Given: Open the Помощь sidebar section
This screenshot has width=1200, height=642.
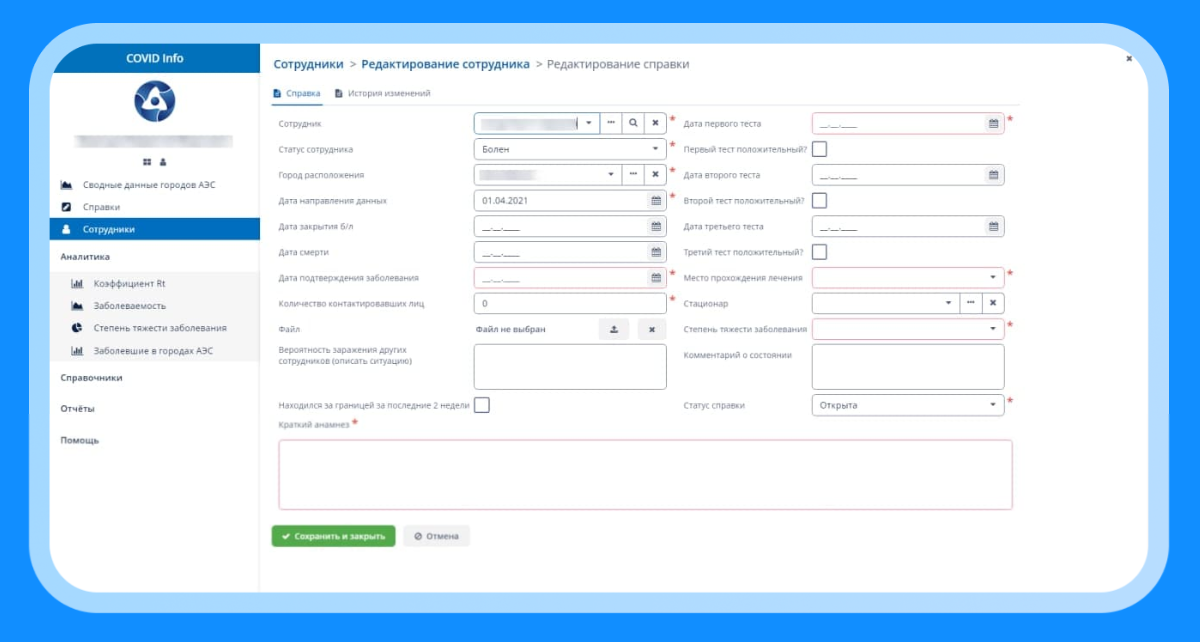Looking at the screenshot, I should click(x=79, y=440).
